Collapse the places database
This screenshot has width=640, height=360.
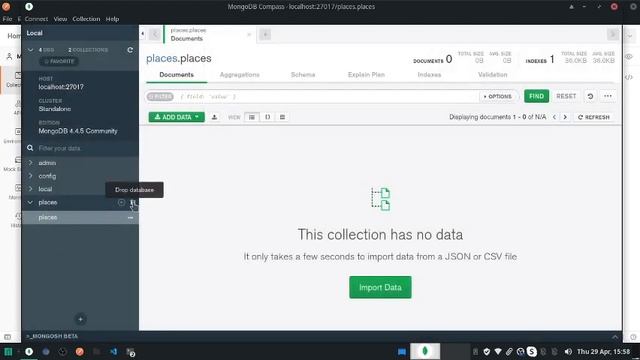pos(31,202)
